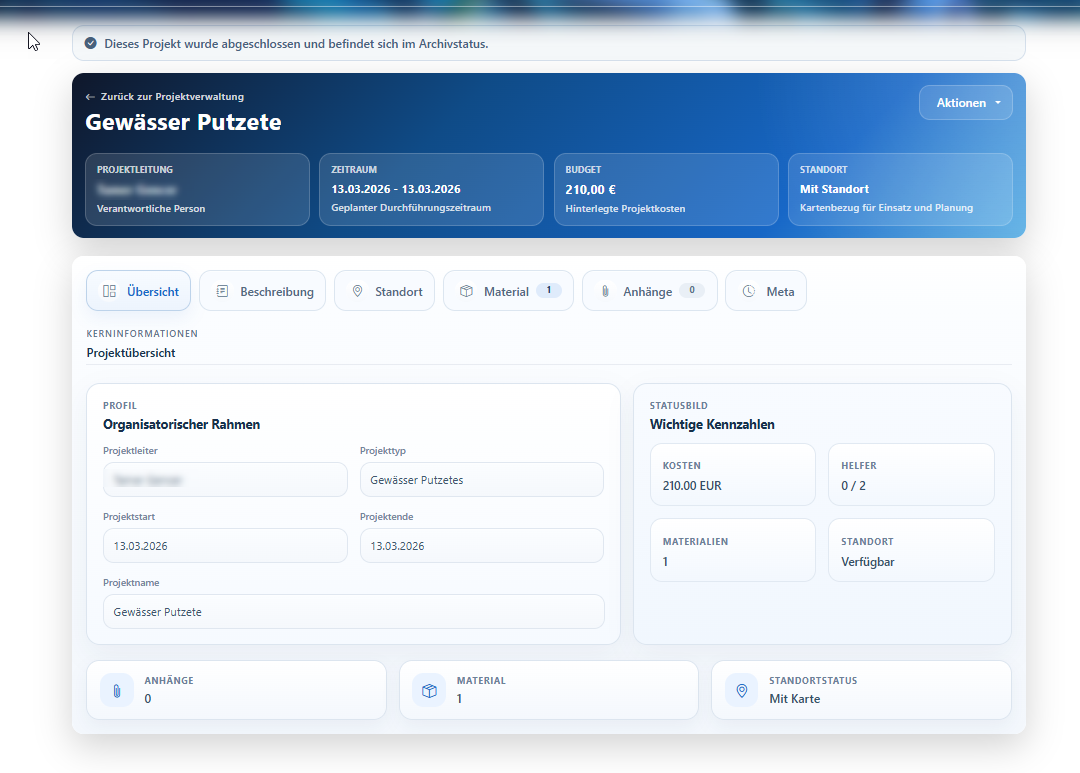Click the Projektname field Gewässer Putzete
Viewport: 1080px width, 773px height.
tap(354, 612)
